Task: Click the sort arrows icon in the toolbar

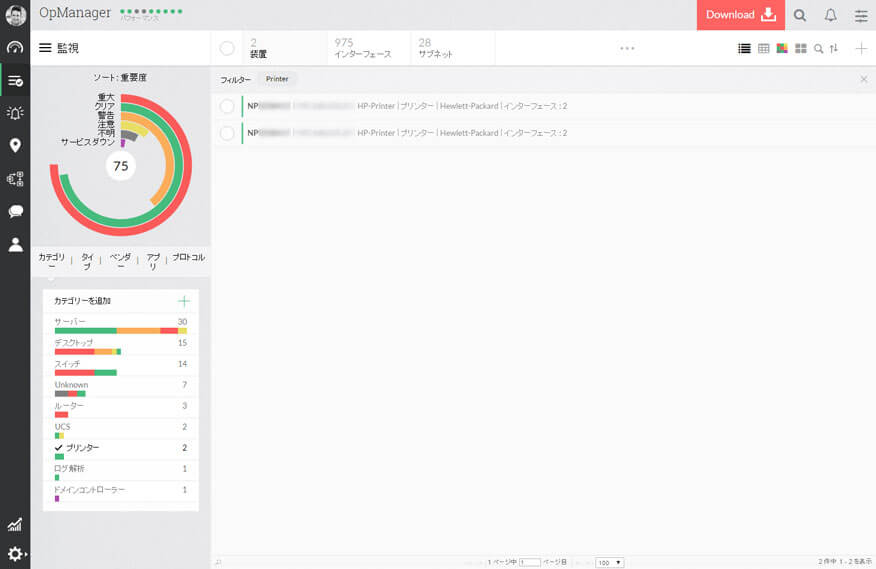Action: coord(833,48)
